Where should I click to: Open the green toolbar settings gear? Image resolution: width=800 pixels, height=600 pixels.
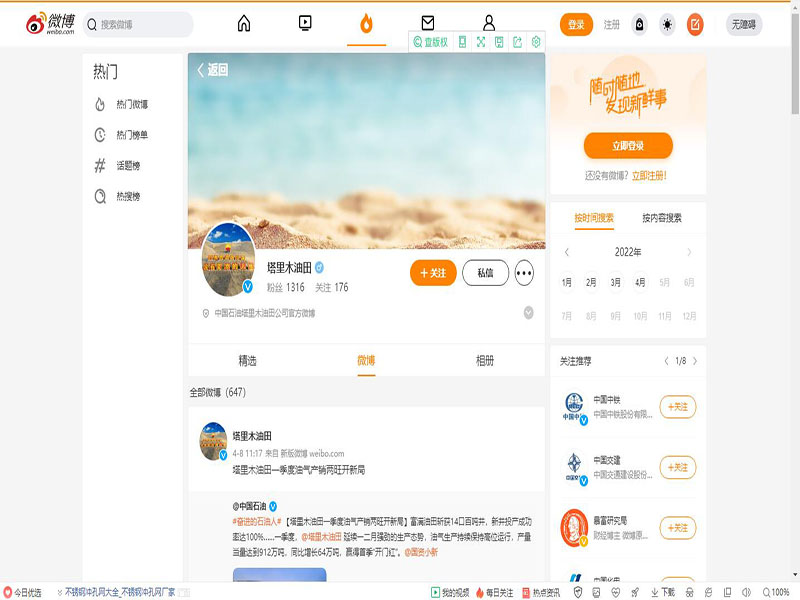536,42
